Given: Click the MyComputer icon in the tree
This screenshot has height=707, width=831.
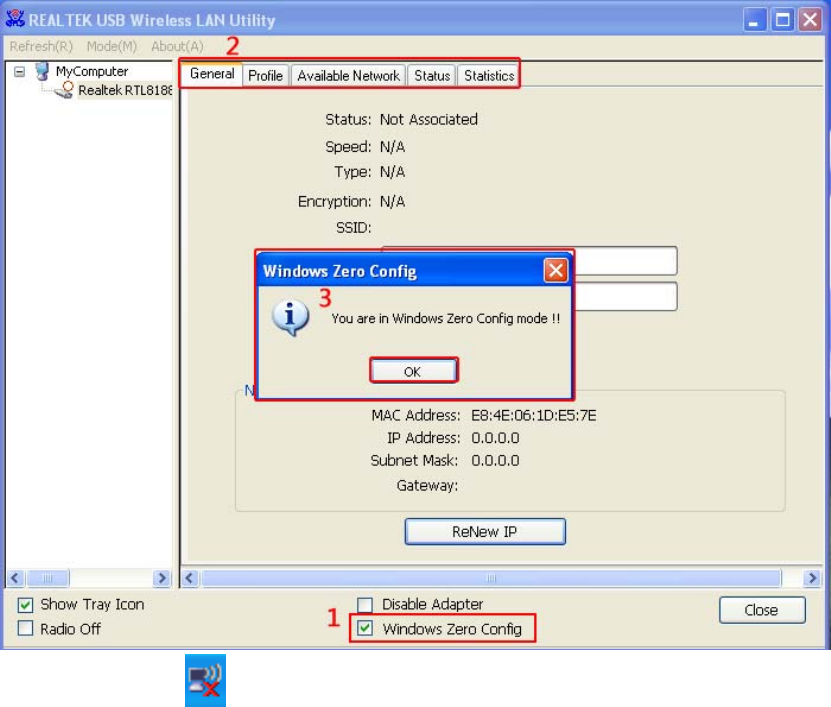Looking at the screenshot, I should (x=42, y=71).
